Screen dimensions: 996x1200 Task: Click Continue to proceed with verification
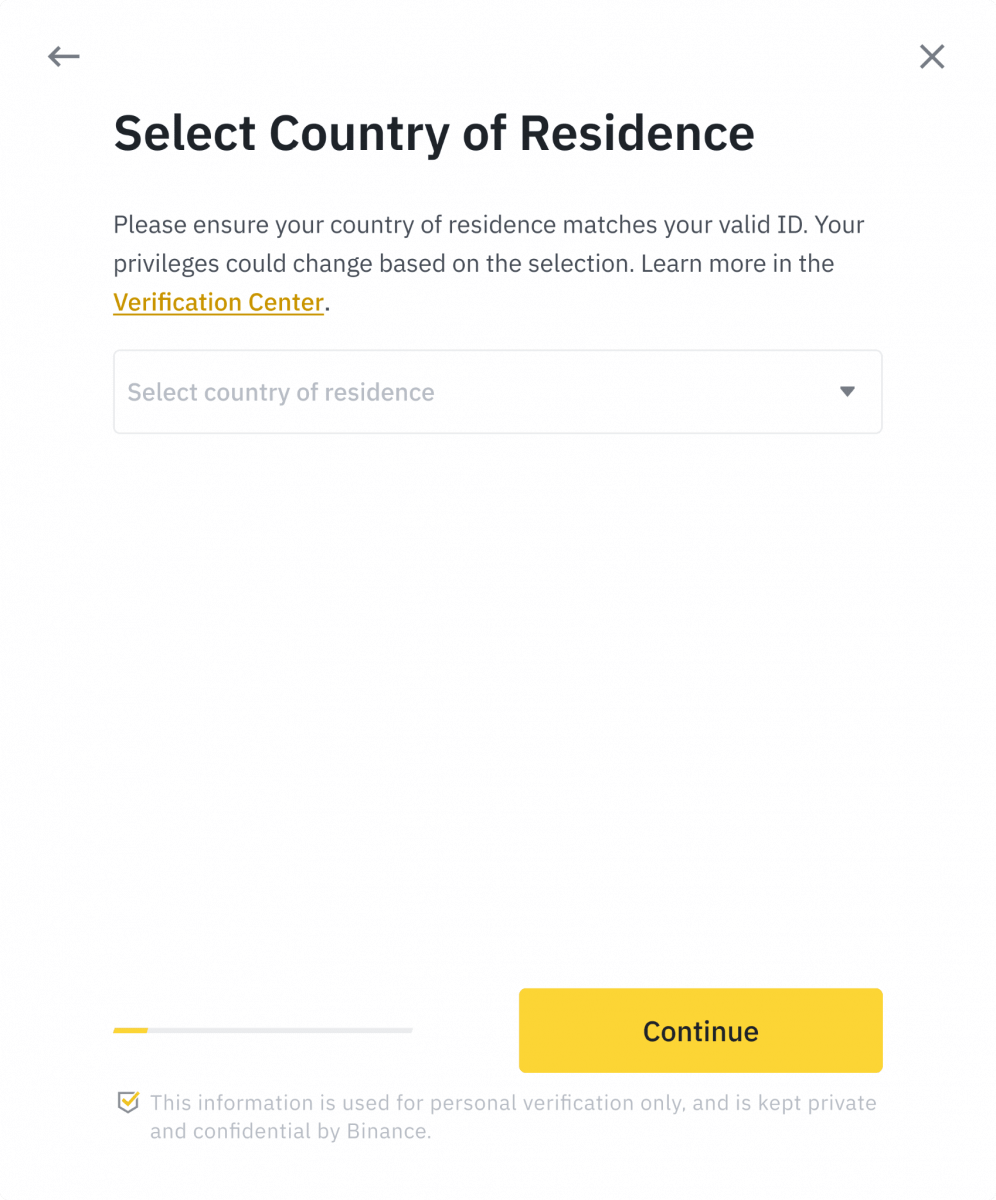(700, 1030)
